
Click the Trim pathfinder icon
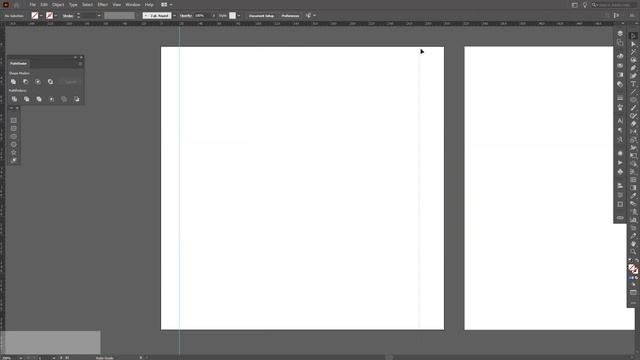27,99
